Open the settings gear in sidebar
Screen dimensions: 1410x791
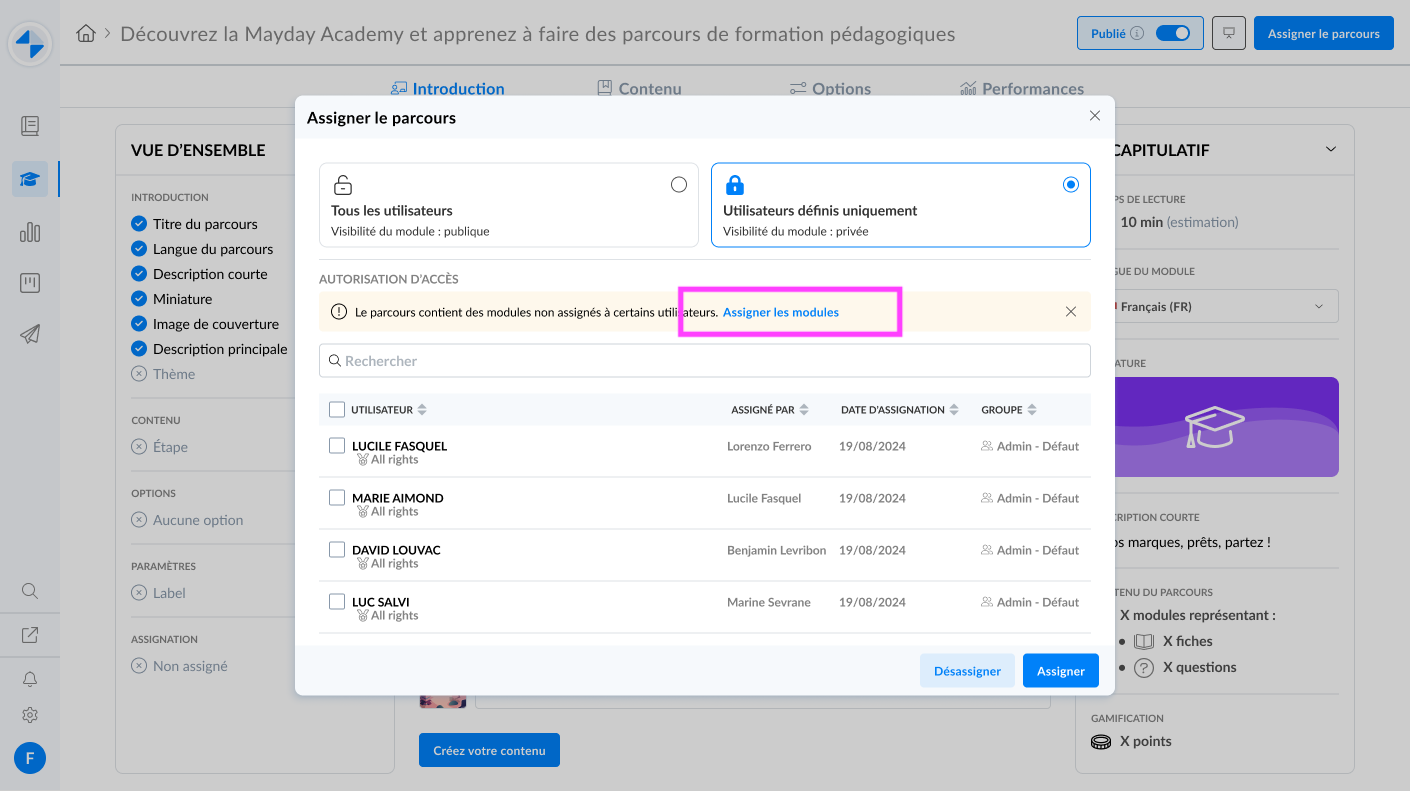tap(30, 715)
